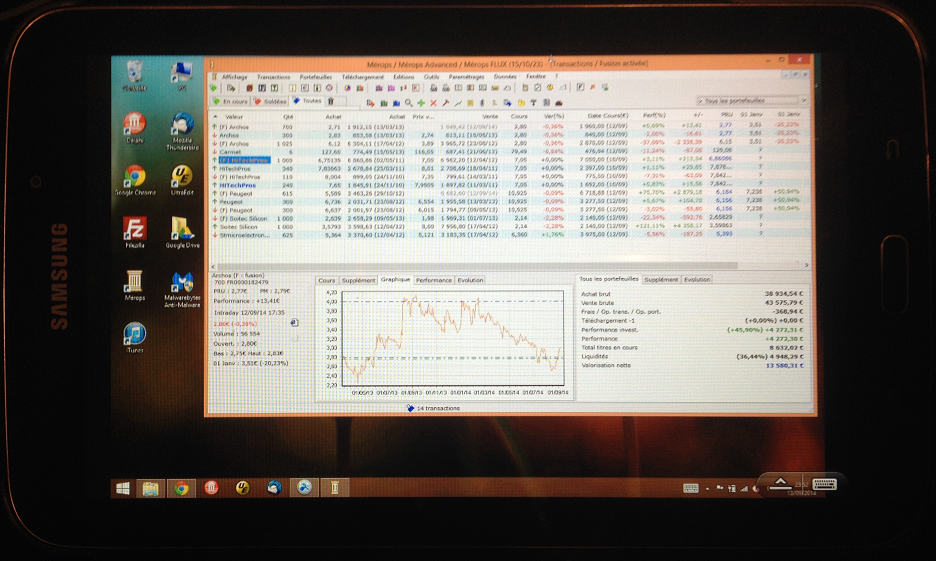Open the FileZilla desktop icon
938x561 pixels.
pos(135,233)
